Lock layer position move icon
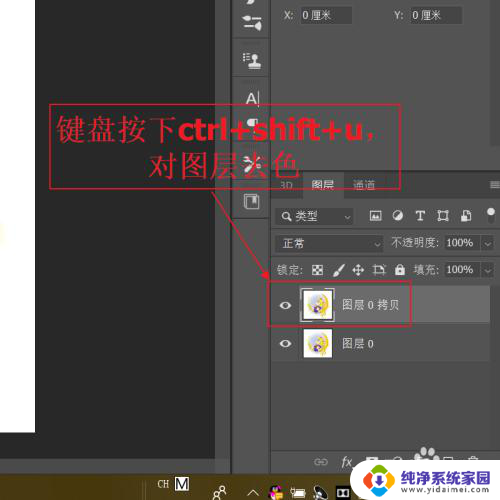The image size is (500, 500). (x=358, y=270)
